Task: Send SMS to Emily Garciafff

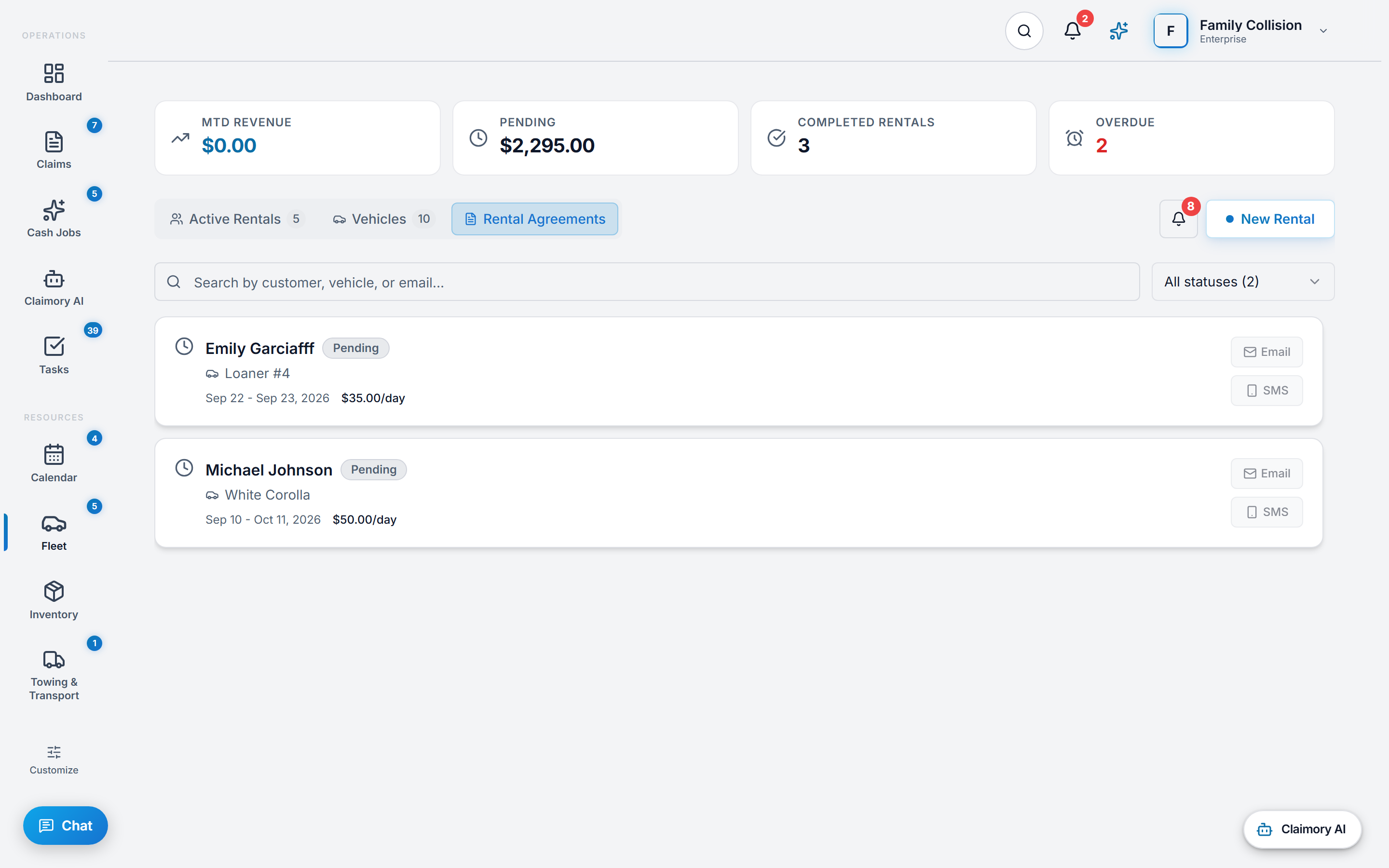Action: pyautogui.click(x=1266, y=391)
